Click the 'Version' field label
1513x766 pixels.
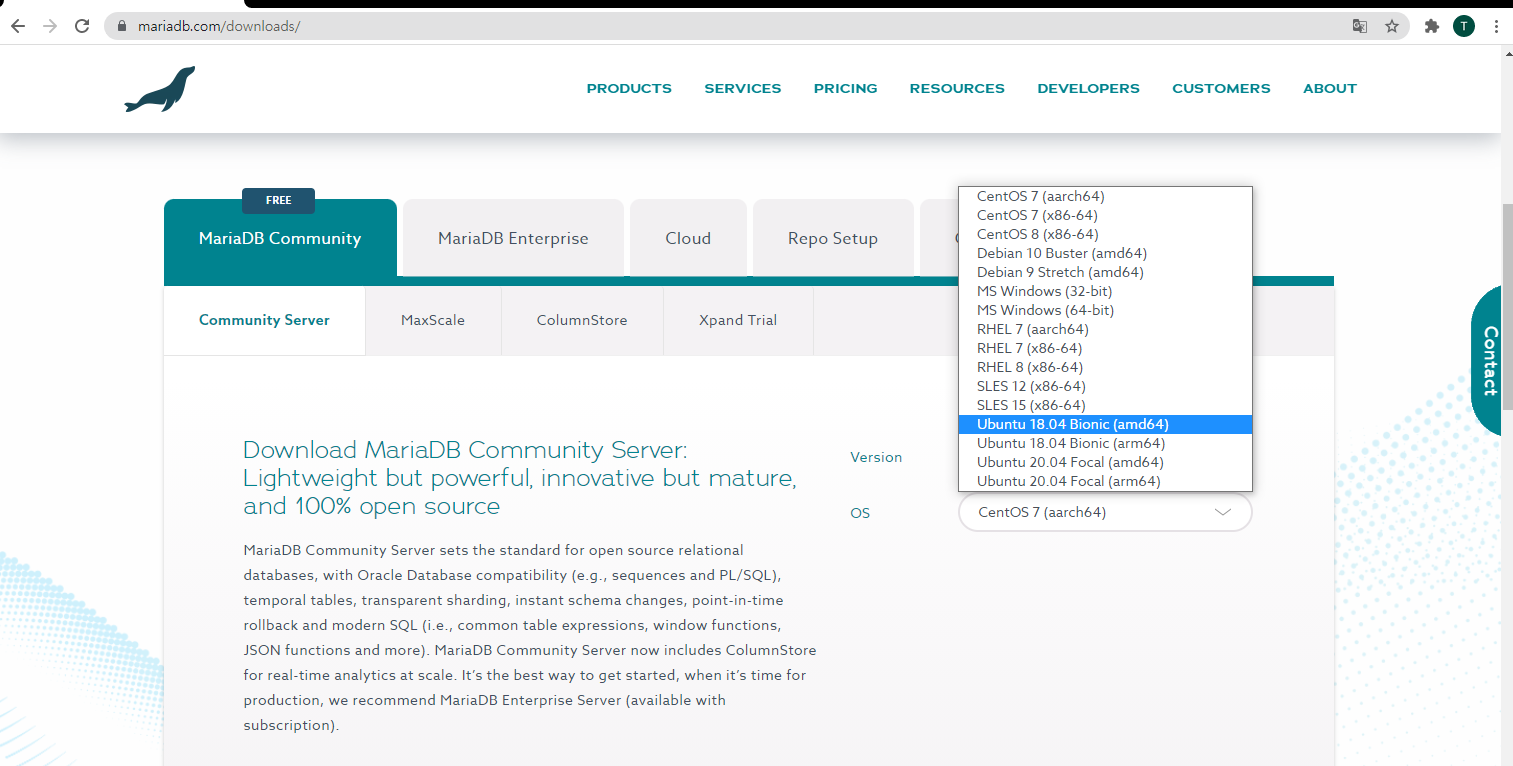(876, 457)
